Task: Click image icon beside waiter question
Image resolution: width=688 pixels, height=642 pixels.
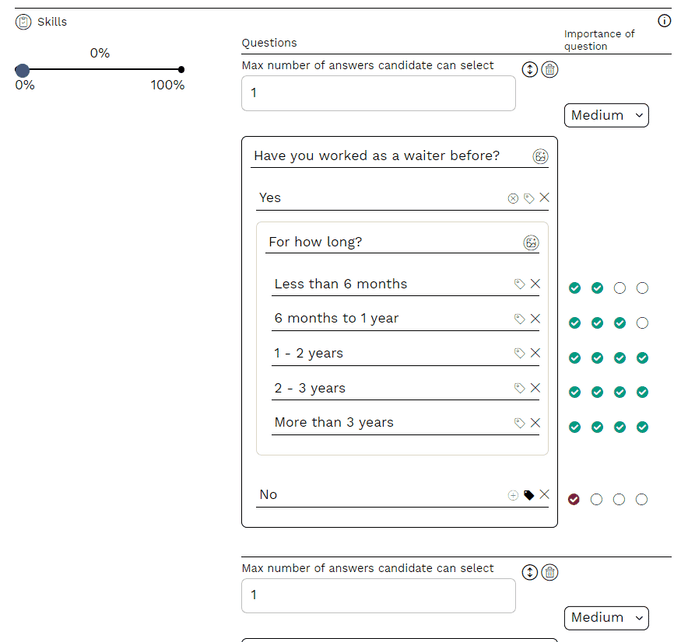Action: click(x=540, y=156)
